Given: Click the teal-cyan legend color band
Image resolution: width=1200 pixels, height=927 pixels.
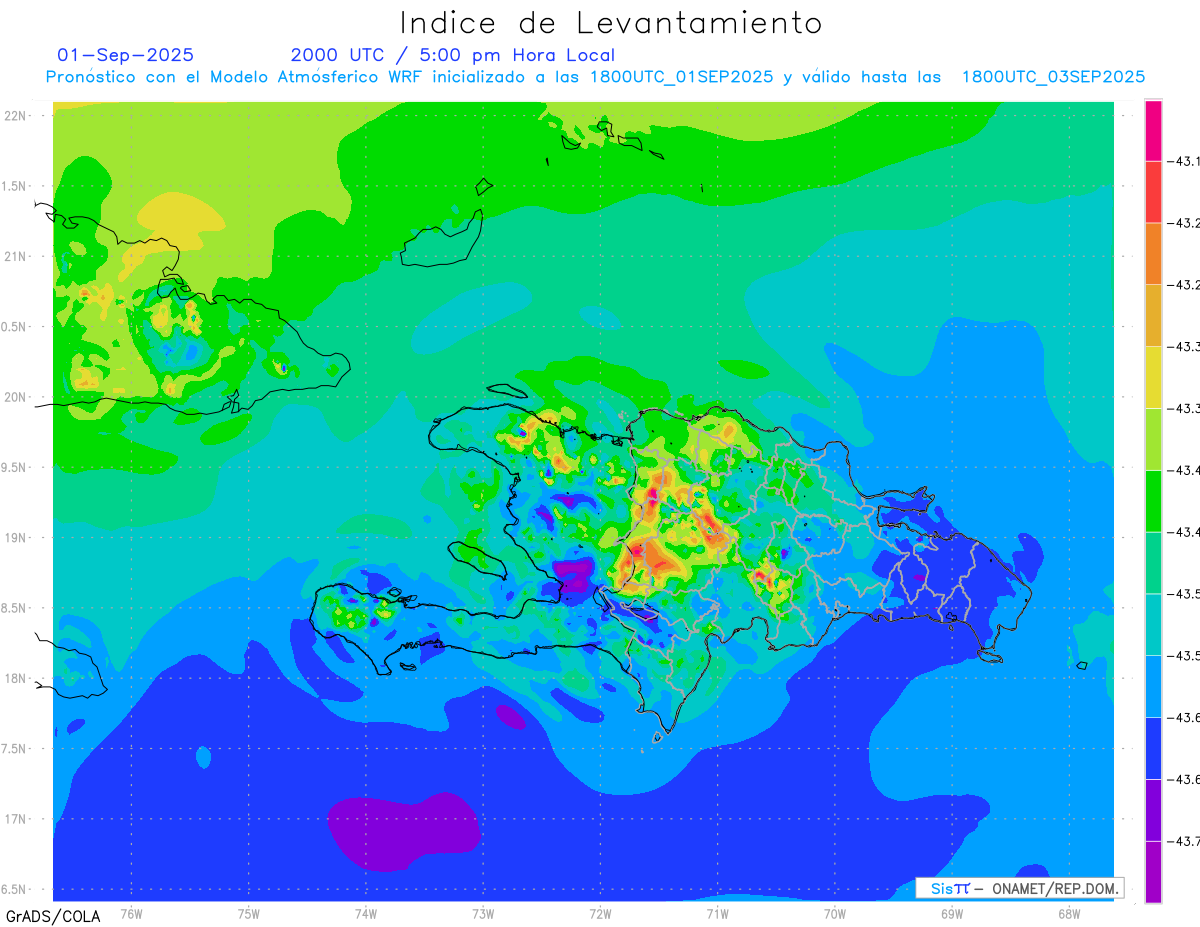Looking at the screenshot, I should [1153, 625].
